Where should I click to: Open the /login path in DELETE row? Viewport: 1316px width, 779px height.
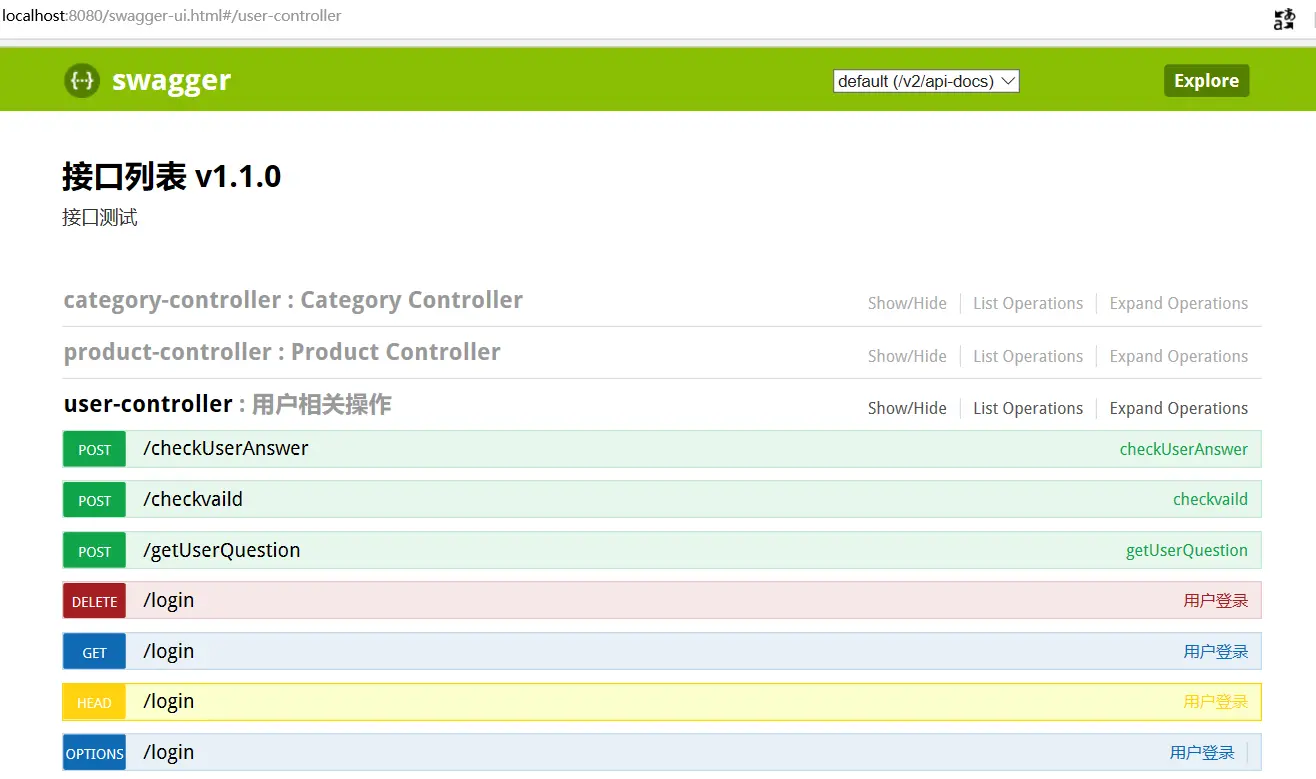tap(169, 600)
